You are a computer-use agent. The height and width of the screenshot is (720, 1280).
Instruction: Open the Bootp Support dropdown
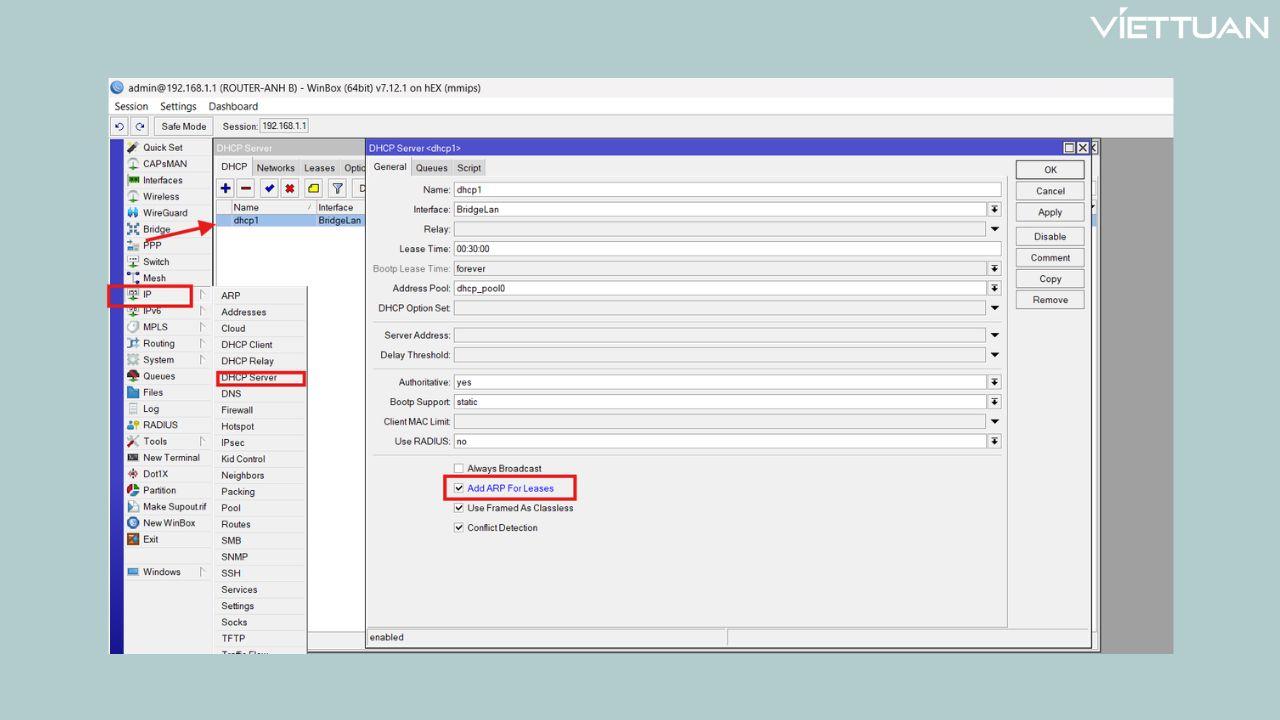pyautogui.click(x=995, y=402)
